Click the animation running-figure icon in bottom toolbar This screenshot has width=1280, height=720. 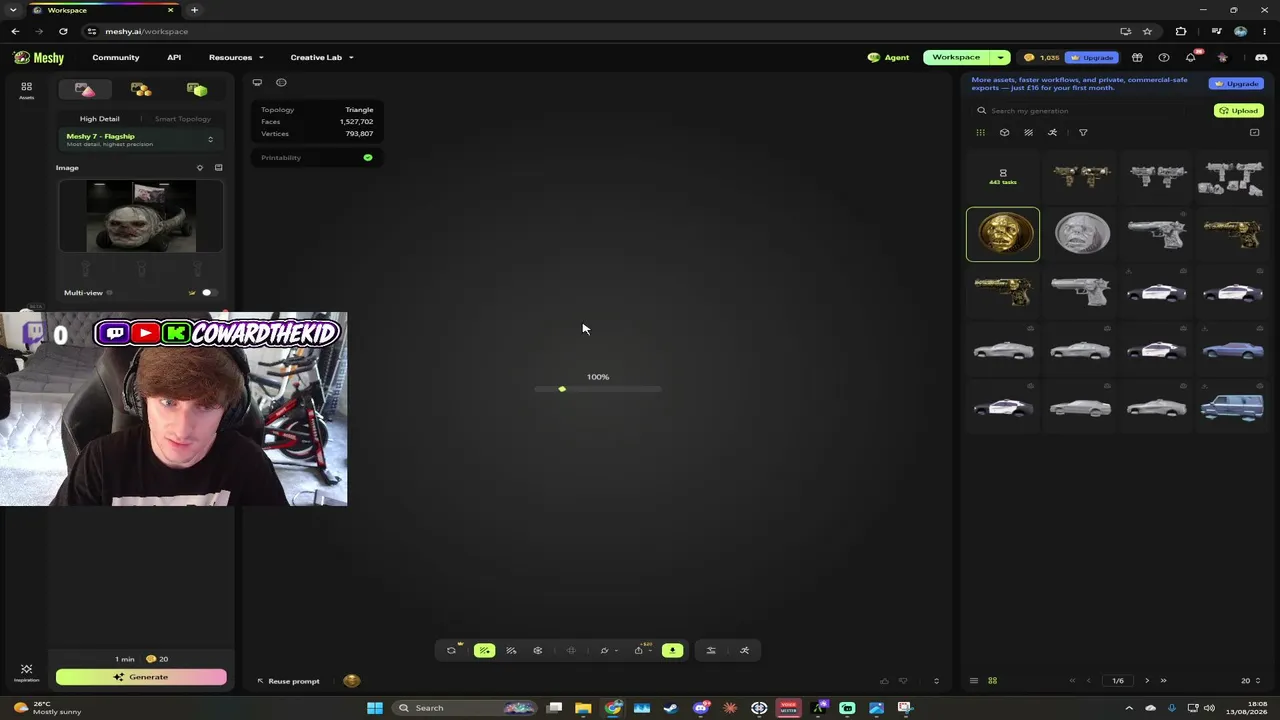pyautogui.click(x=744, y=651)
